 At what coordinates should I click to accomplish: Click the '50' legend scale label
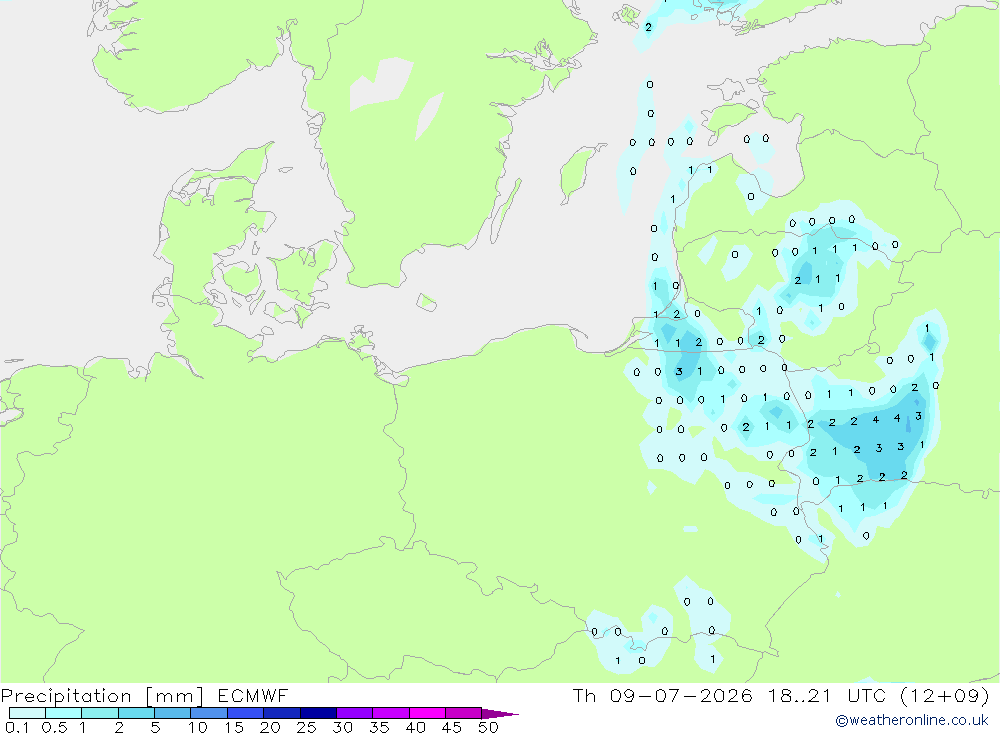click(488, 727)
